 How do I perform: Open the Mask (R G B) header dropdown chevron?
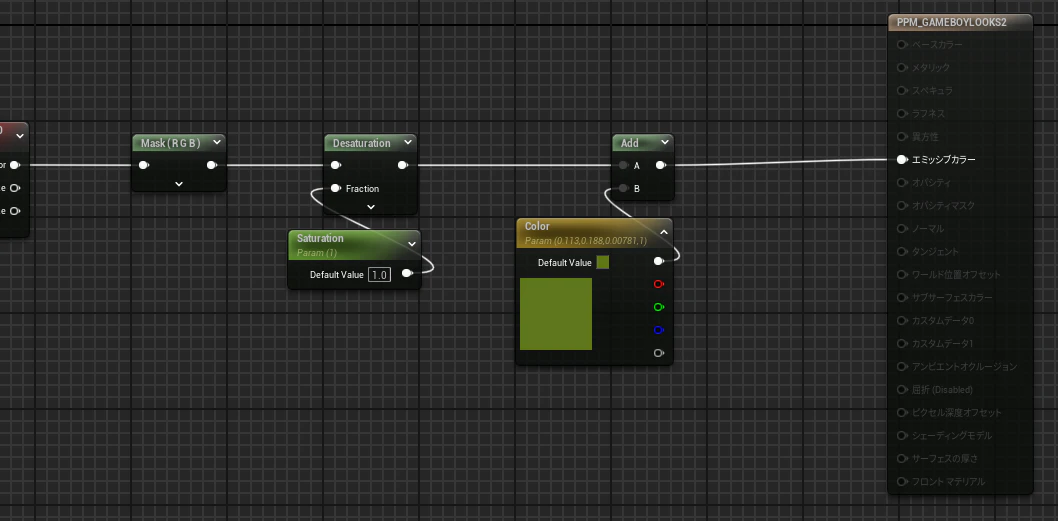click(217, 142)
